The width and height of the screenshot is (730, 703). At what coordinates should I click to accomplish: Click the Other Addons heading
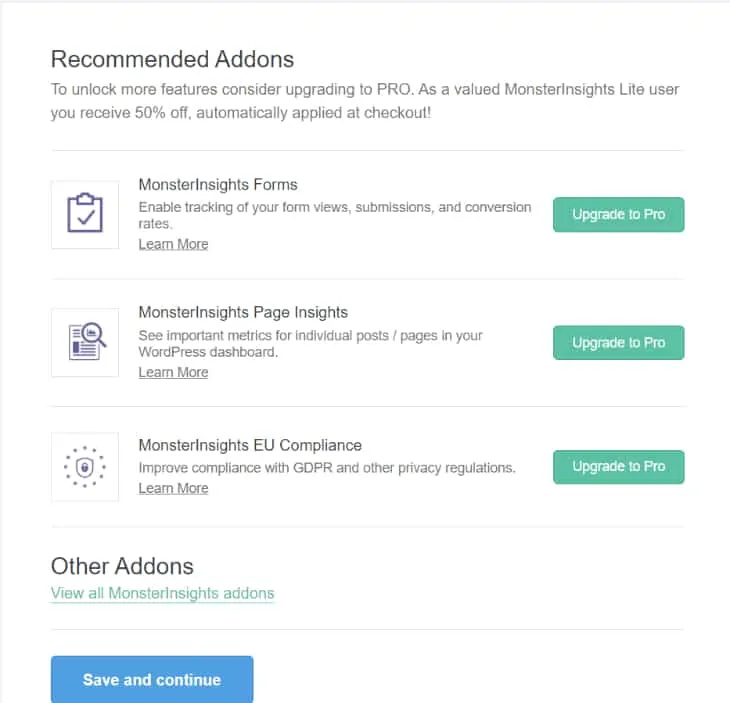tap(122, 566)
